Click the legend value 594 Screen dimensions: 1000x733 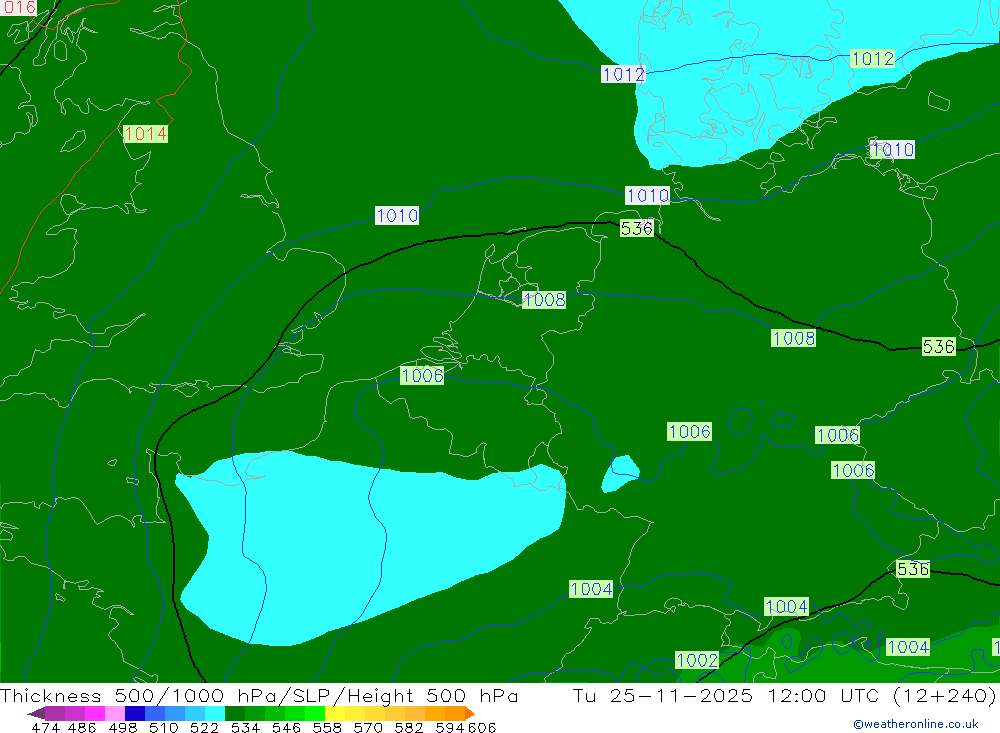pyautogui.click(x=449, y=727)
